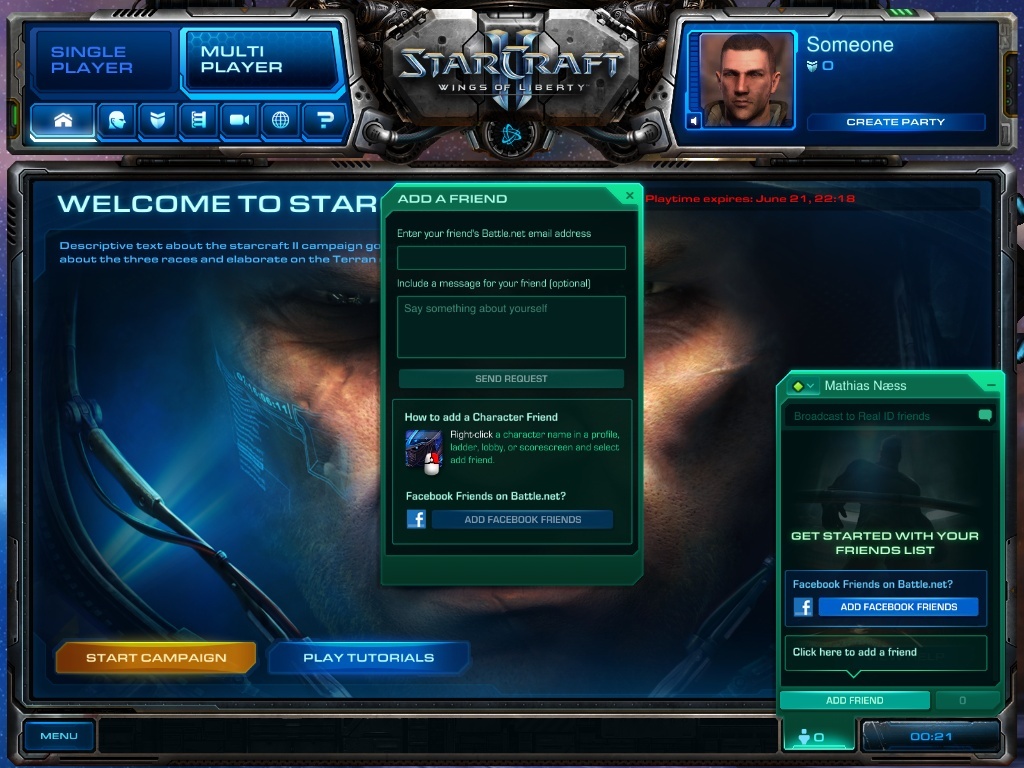
Task: Open the player profile head icon
Action: [x=117, y=120]
